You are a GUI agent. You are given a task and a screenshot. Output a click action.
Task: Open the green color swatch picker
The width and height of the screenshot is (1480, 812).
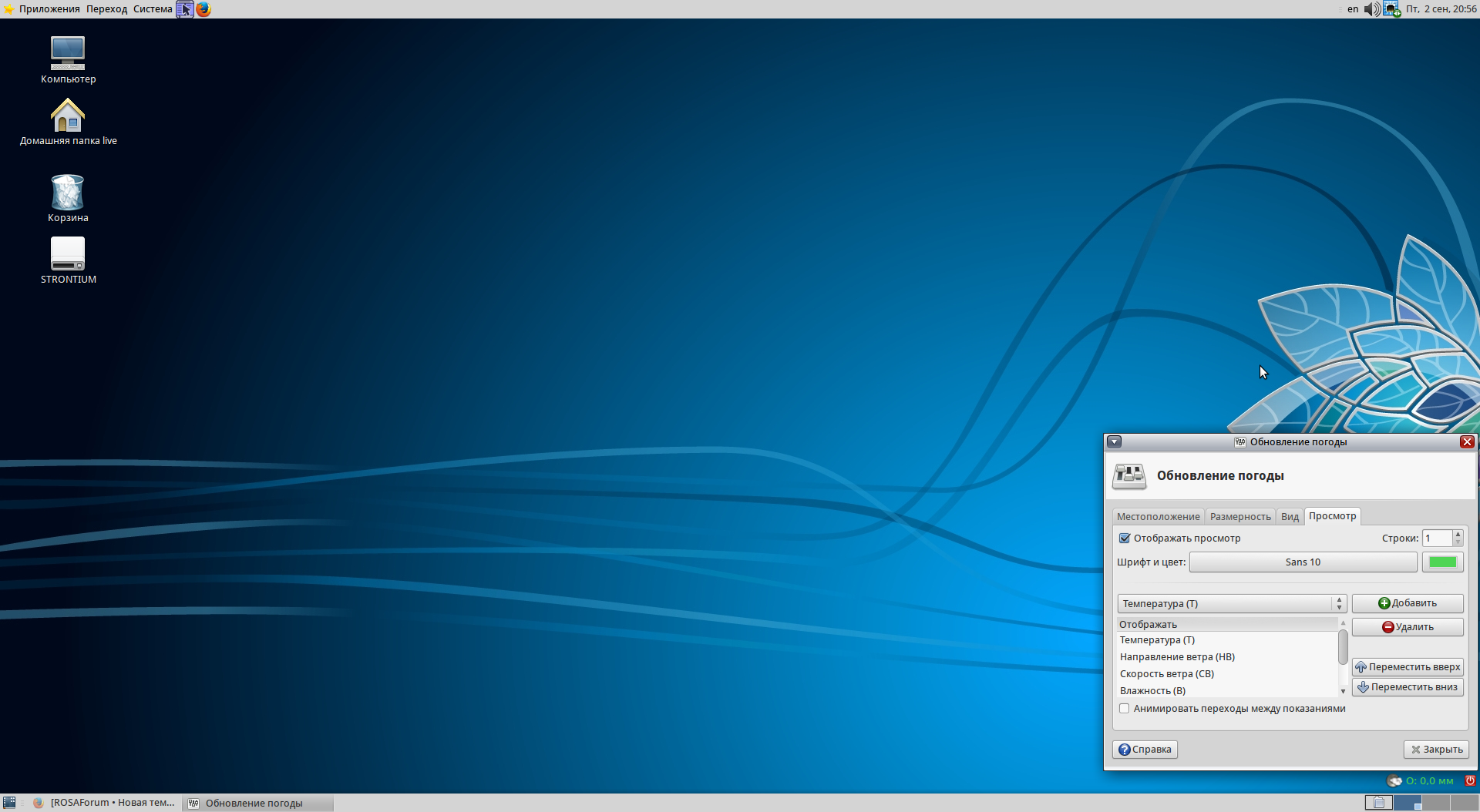click(1442, 562)
